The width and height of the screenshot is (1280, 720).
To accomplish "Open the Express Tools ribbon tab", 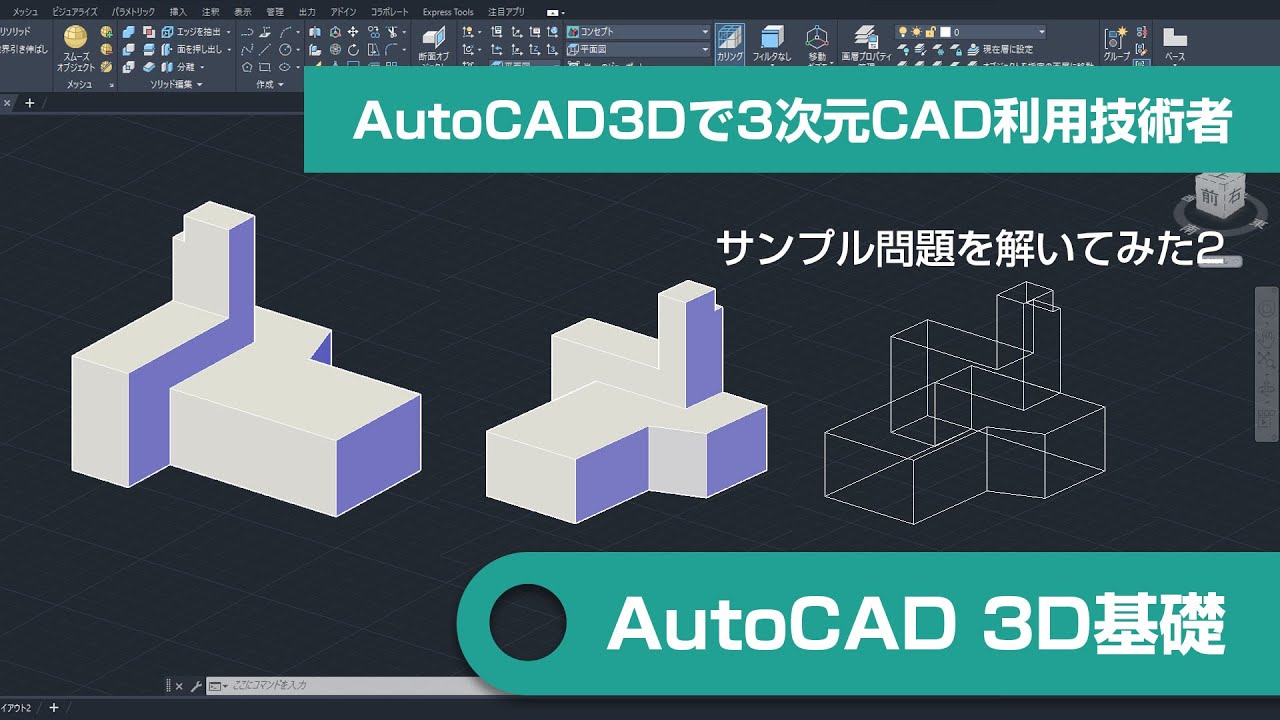I will pyautogui.click(x=448, y=12).
